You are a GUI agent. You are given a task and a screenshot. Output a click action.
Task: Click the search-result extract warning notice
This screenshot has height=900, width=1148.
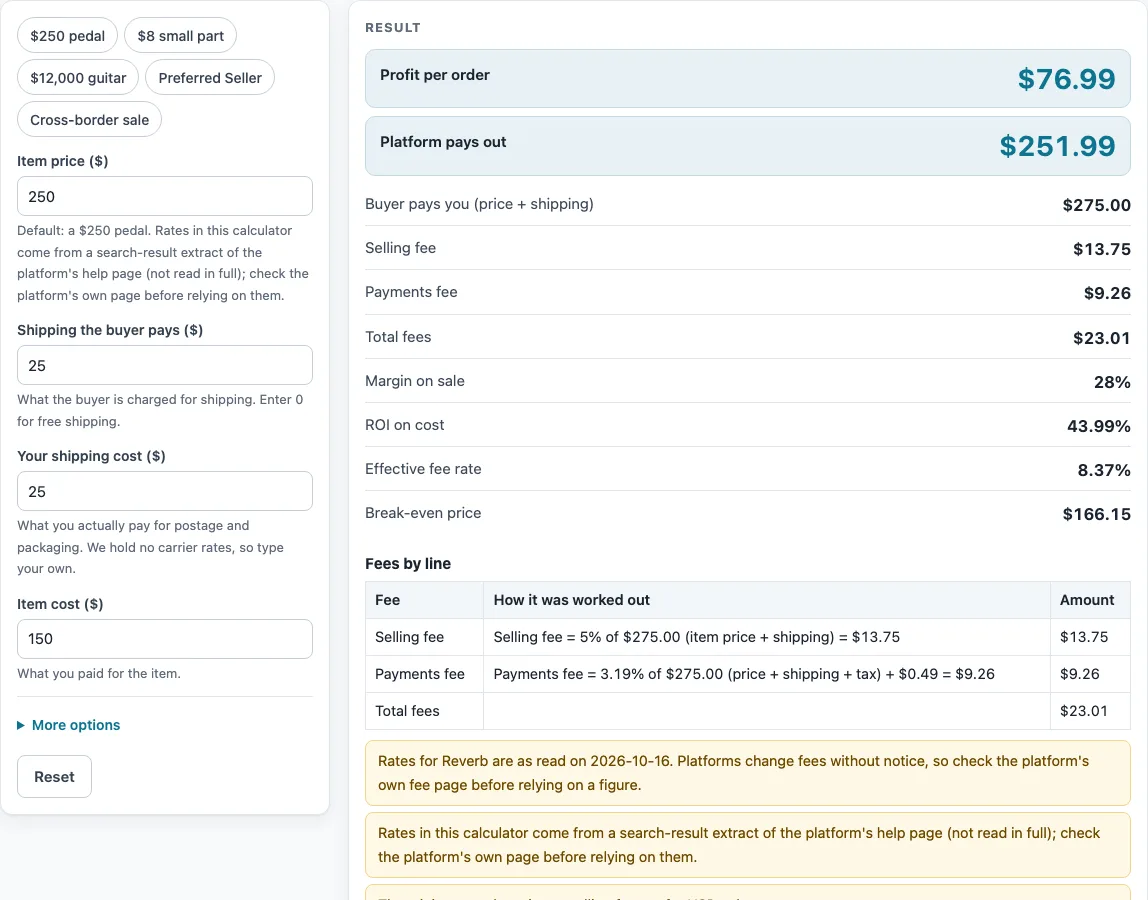point(748,844)
